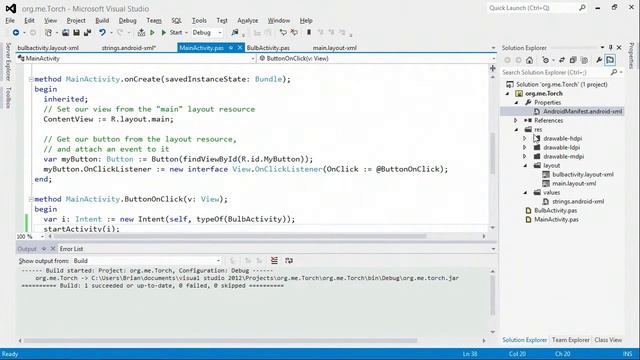Image resolution: width=640 pixels, height=360 pixels.
Task: Switch to the Error List tab
Action: point(71,249)
